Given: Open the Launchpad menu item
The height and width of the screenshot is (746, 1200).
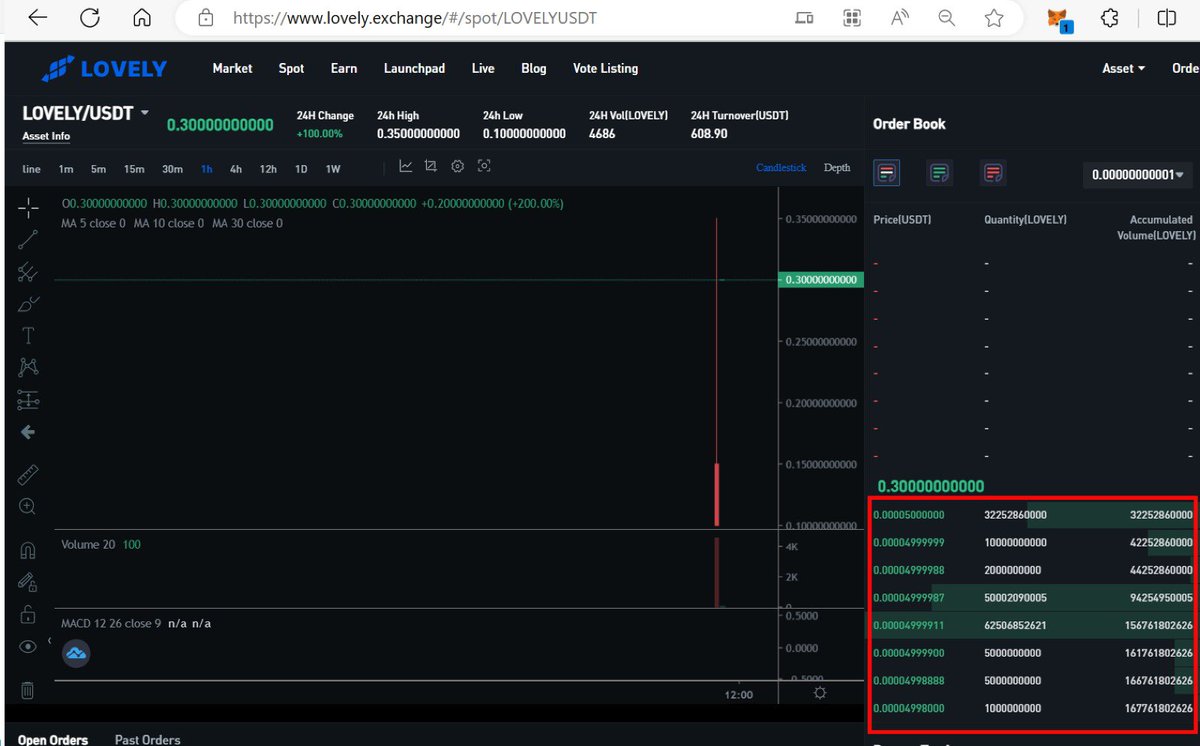Looking at the screenshot, I should [x=414, y=68].
